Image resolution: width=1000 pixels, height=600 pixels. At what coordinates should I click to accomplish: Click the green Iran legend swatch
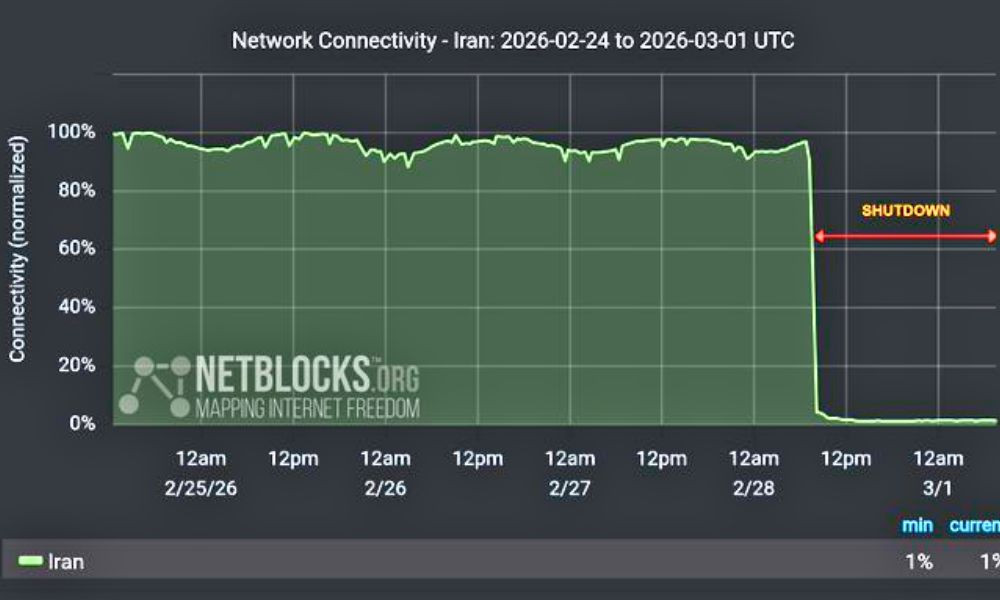tap(32, 562)
